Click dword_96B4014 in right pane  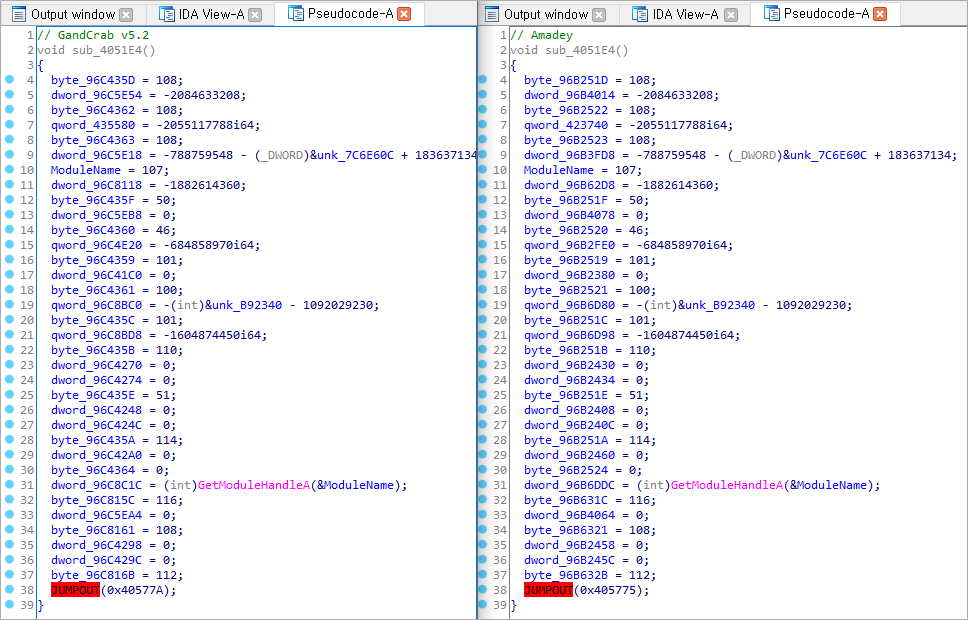[x=569, y=95]
